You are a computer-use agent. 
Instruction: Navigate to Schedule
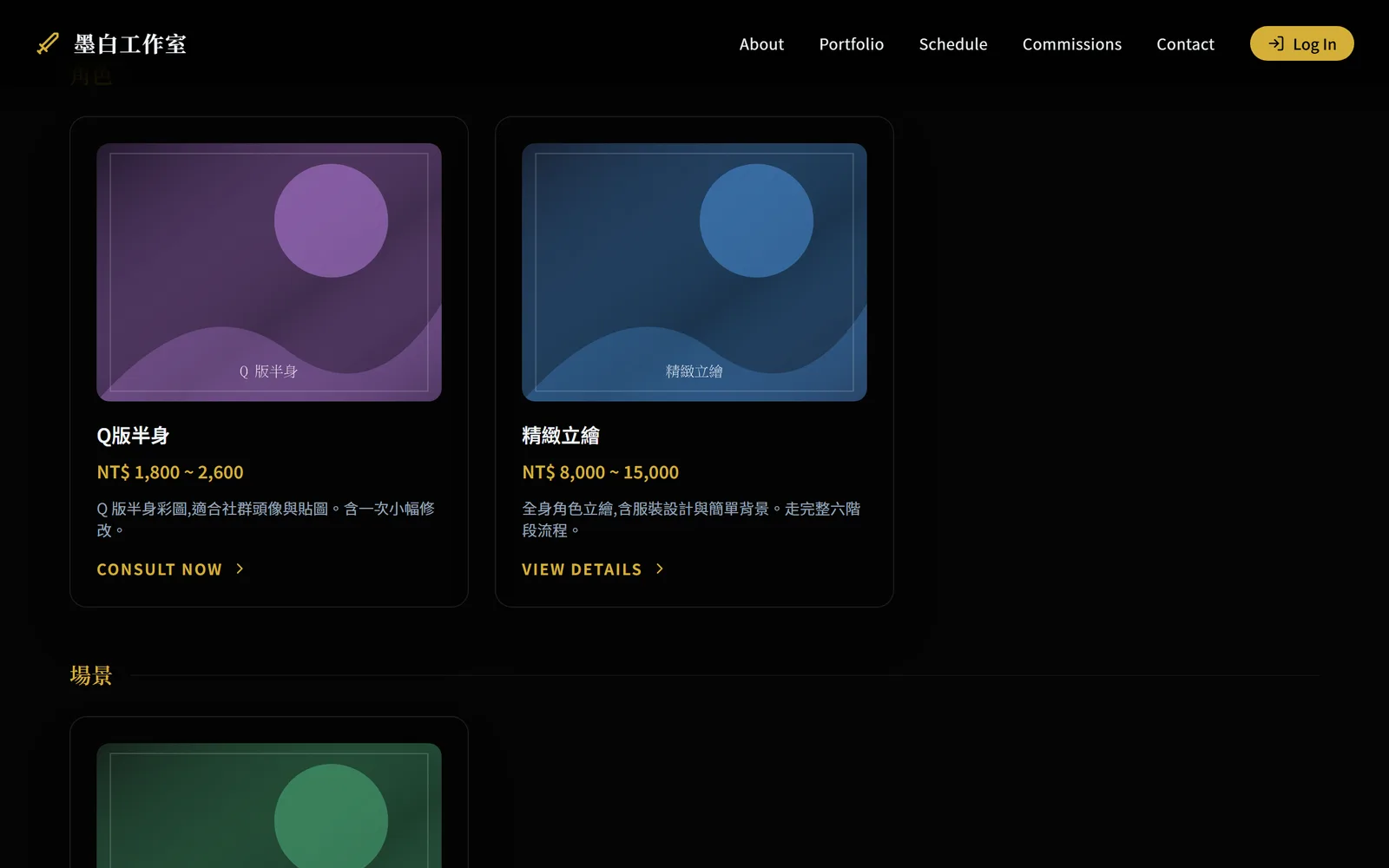pos(953,44)
